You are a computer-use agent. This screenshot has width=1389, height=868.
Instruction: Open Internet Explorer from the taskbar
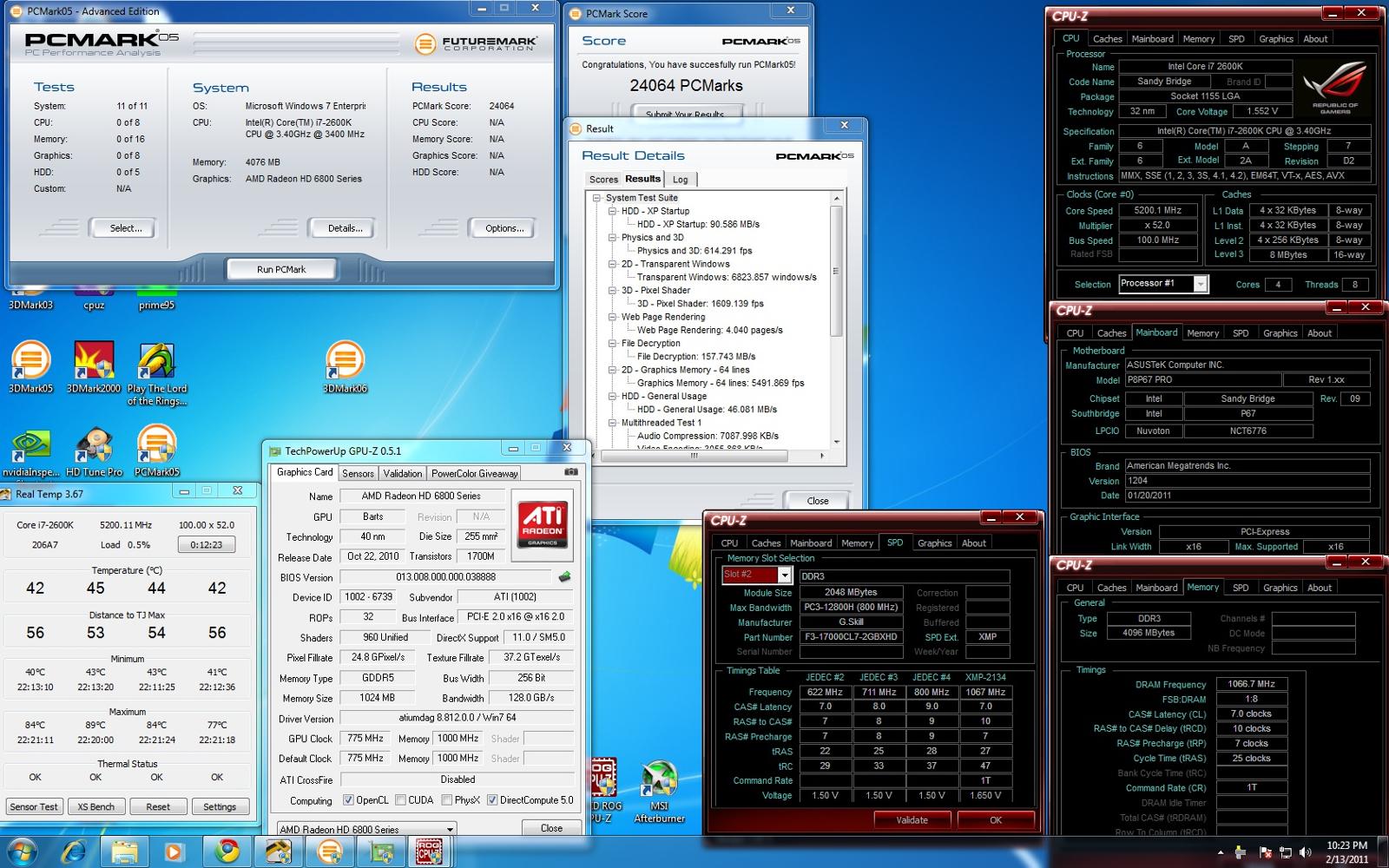[73, 852]
